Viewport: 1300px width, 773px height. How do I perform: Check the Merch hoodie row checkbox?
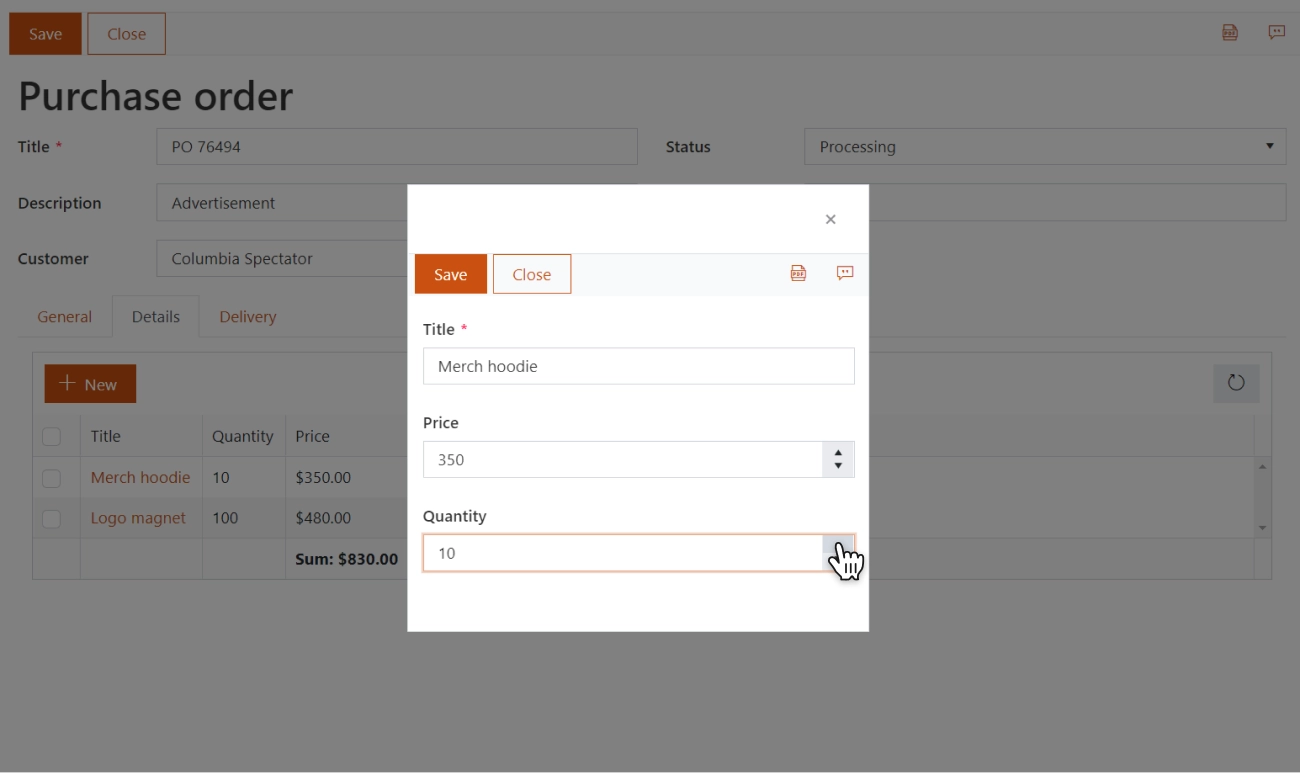coord(51,478)
